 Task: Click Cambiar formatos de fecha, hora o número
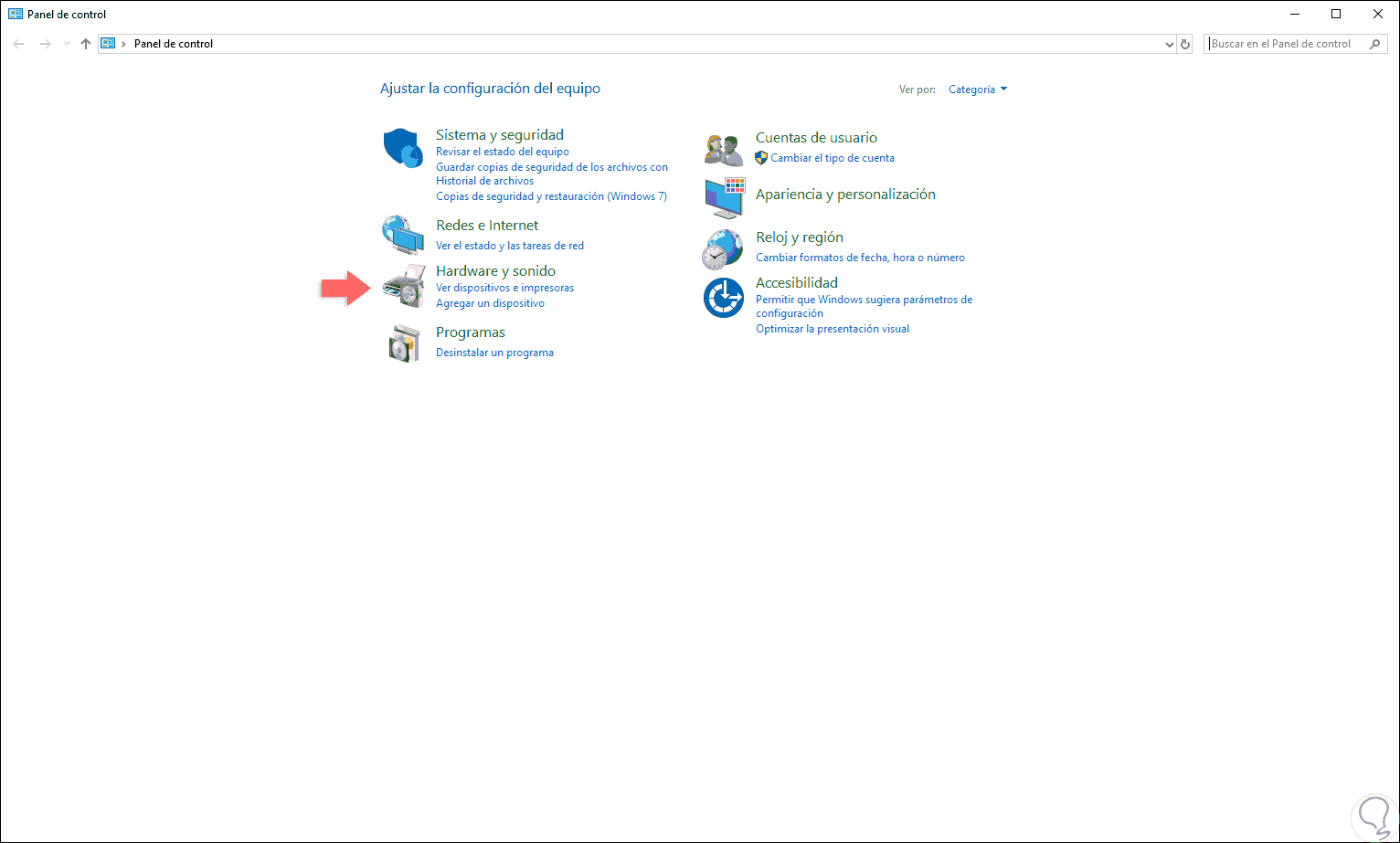click(860, 258)
